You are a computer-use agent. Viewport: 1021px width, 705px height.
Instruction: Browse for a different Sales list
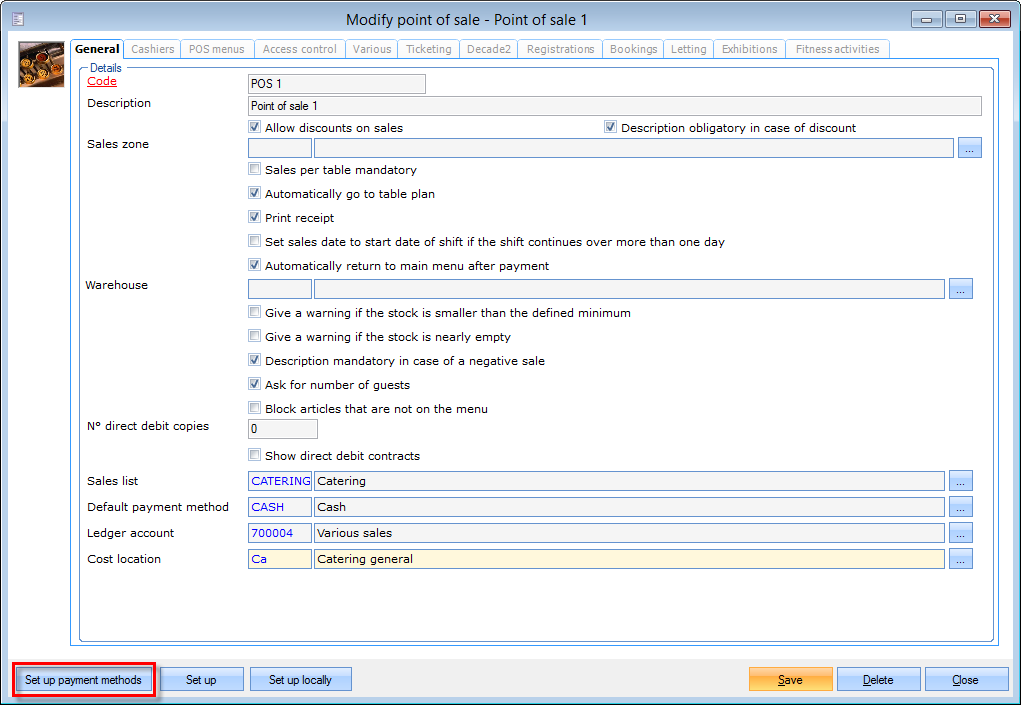[961, 480]
